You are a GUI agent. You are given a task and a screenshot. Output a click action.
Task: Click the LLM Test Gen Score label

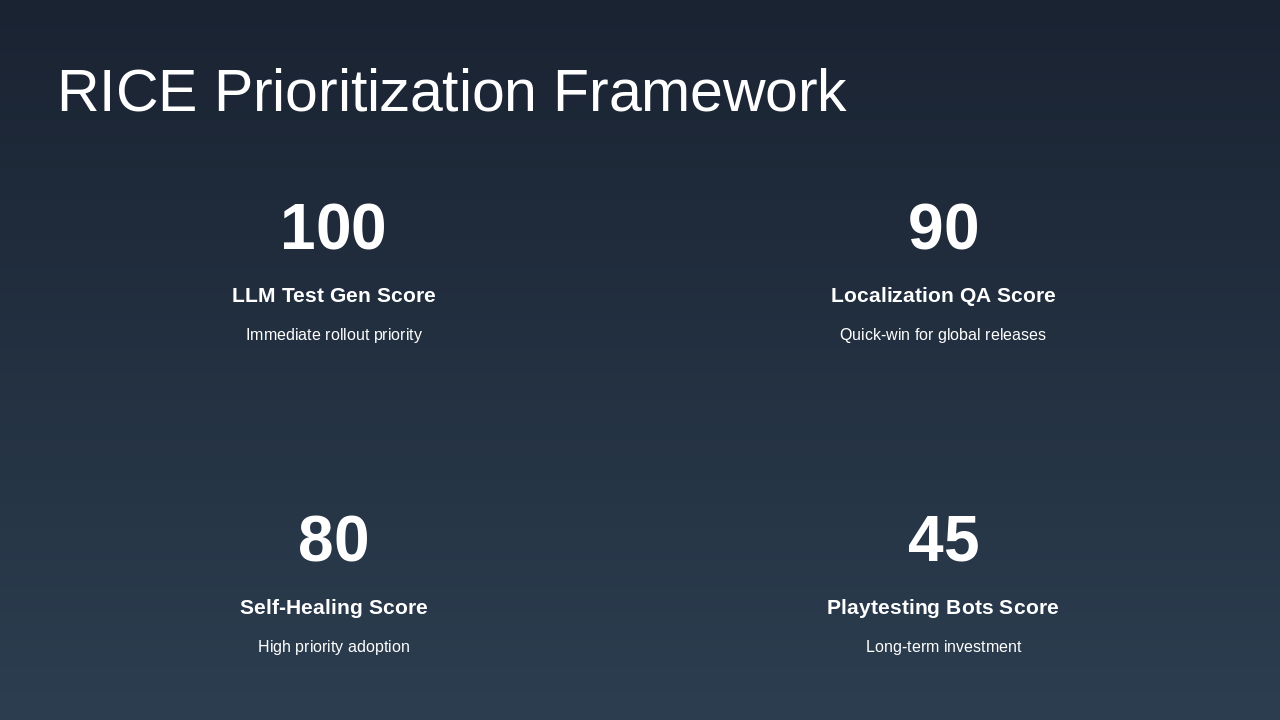tap(333, 295)
